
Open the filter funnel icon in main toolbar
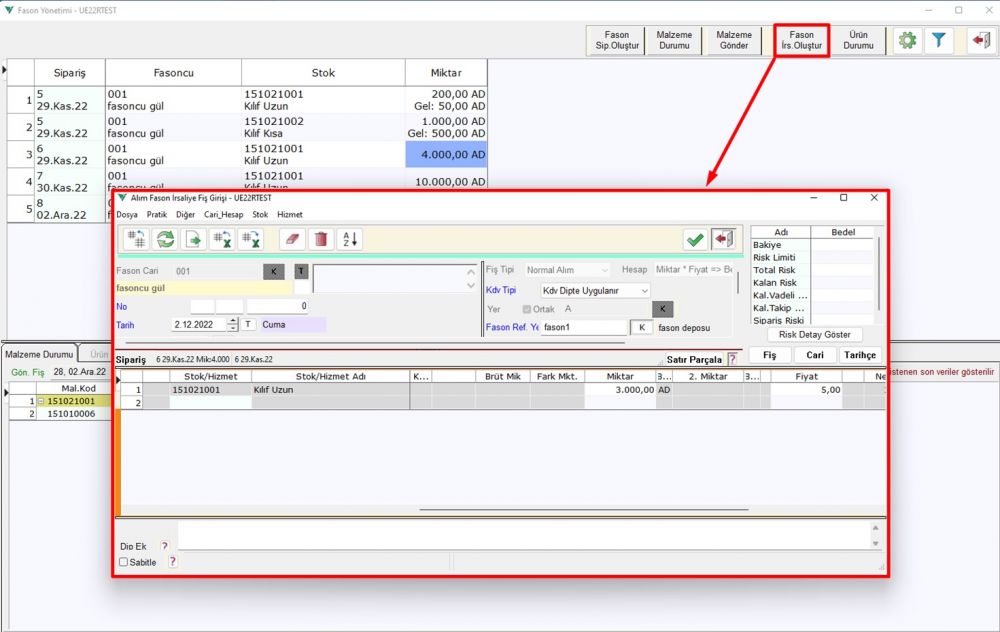point(939,41)
